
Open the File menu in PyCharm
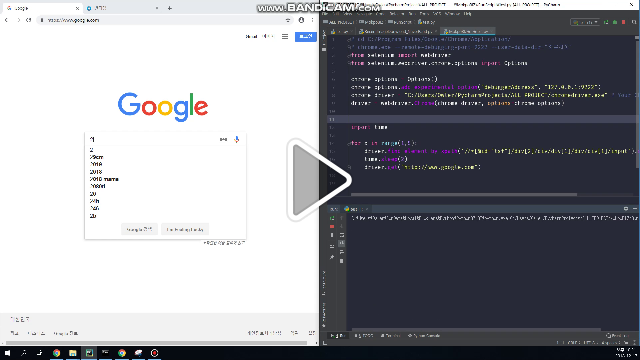pos(325,14)
